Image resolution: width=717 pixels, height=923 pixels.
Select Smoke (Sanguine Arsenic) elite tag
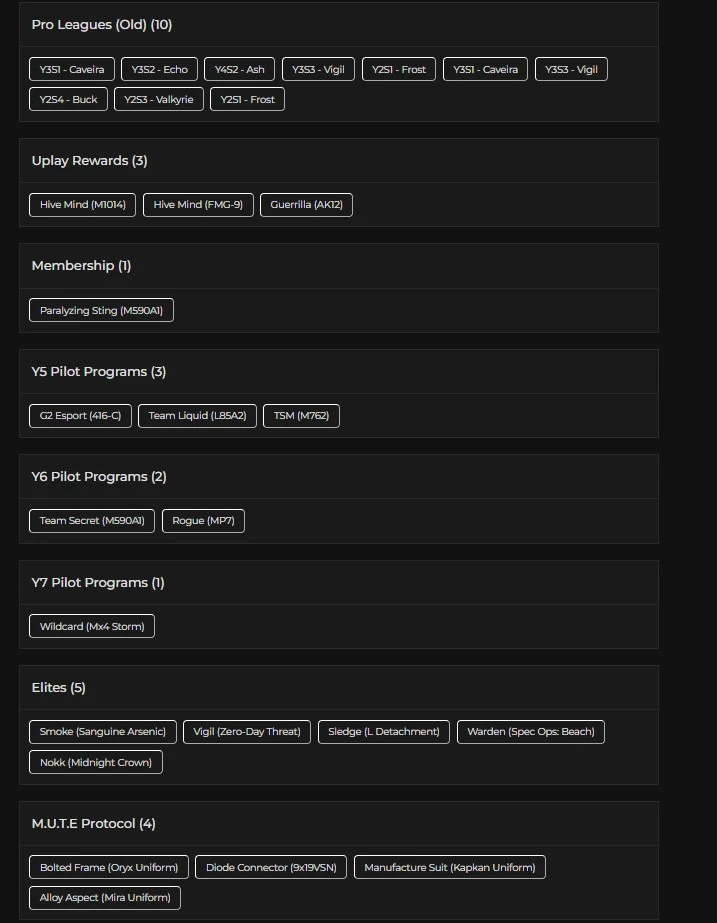[x=103, y=732]
